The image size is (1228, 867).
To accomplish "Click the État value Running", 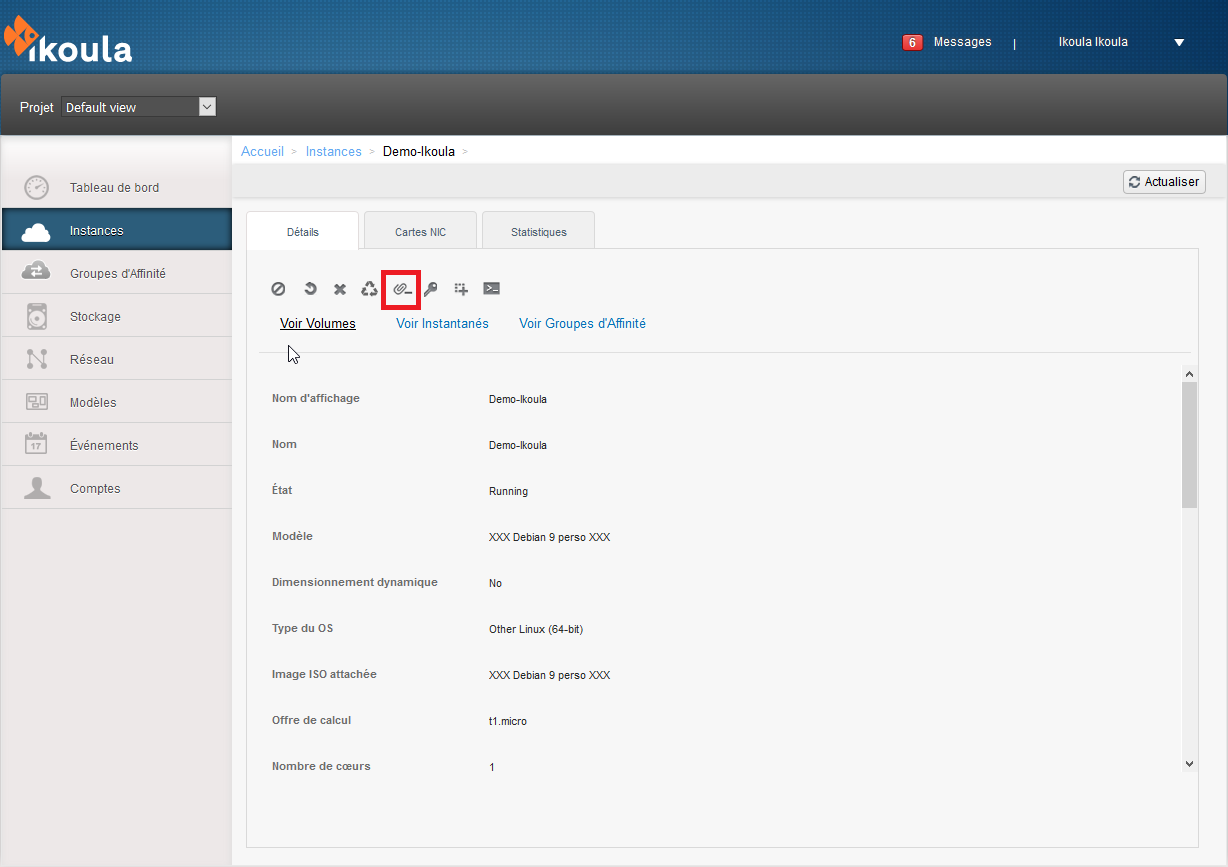I will (508, 491).
